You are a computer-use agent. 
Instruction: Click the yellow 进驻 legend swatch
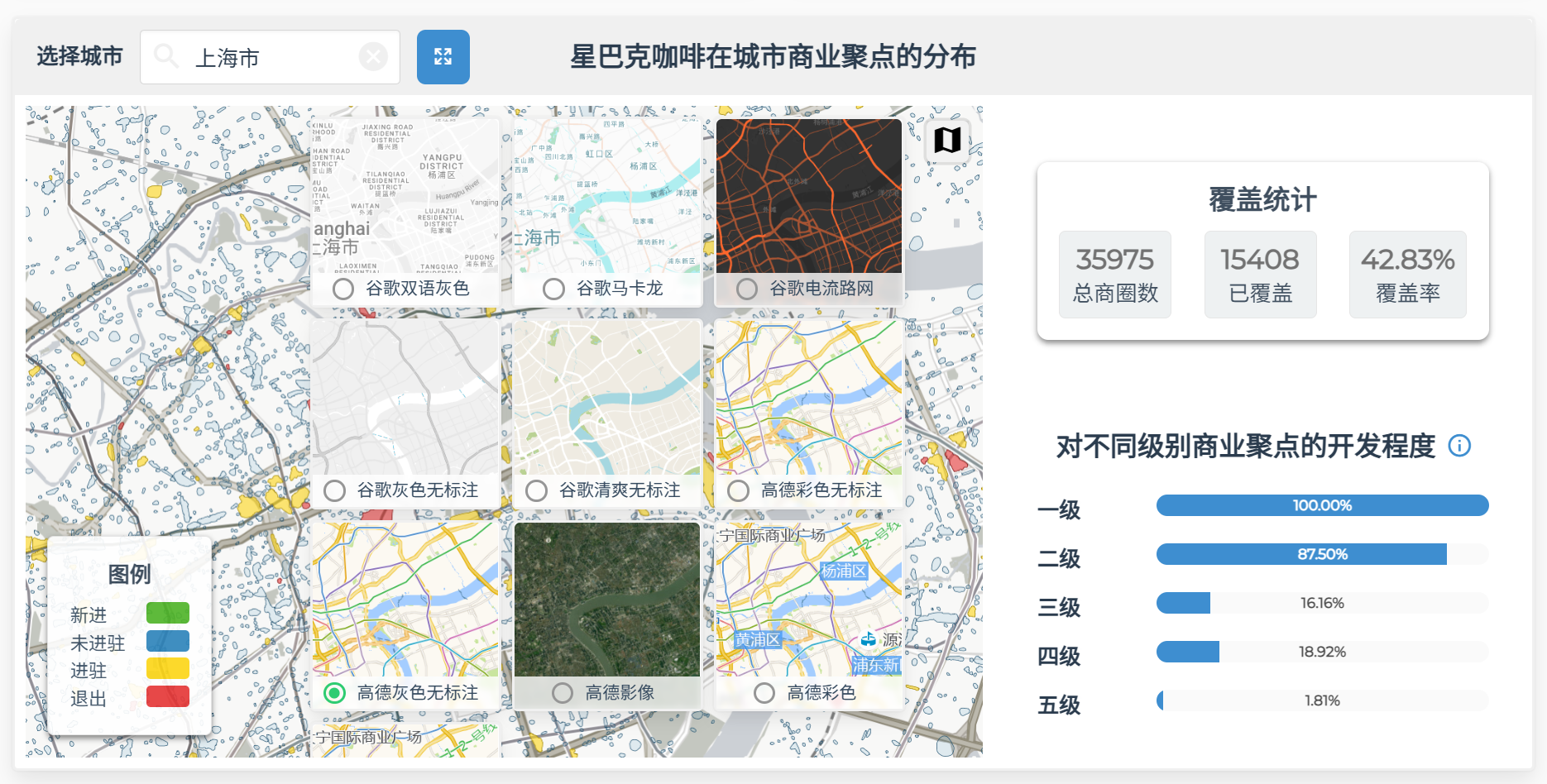point(168,668)
